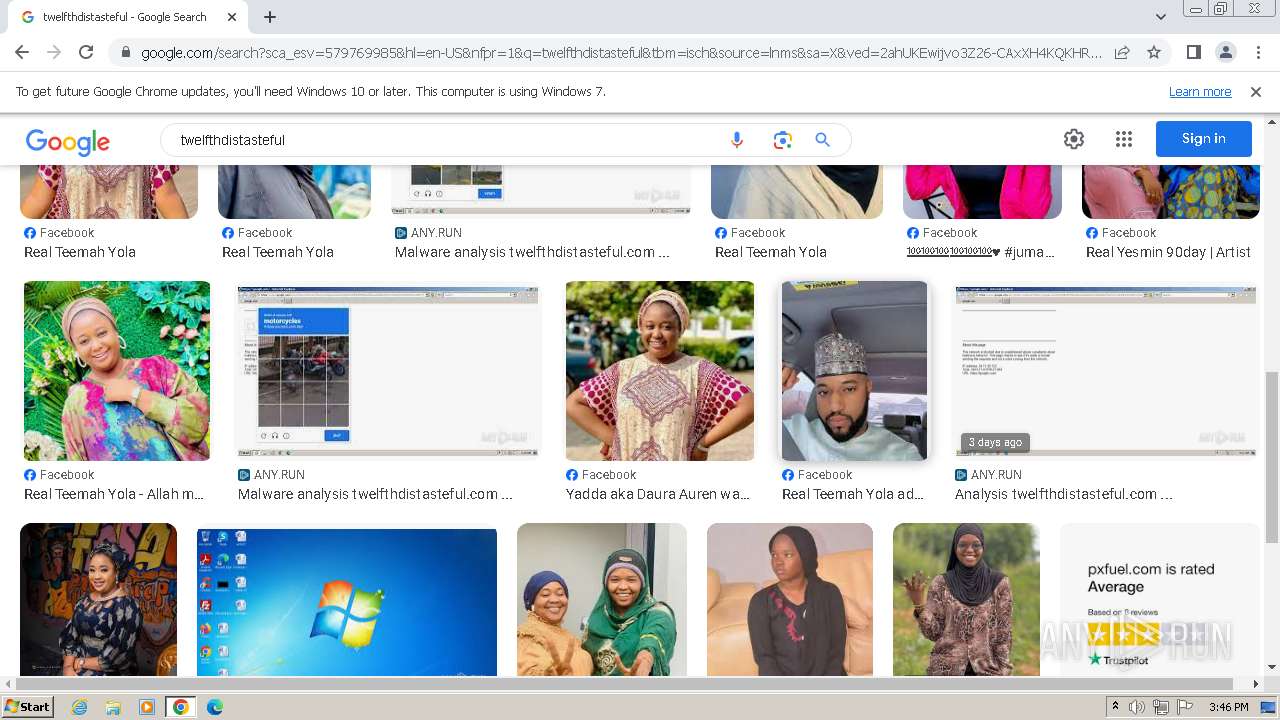The height and width of the screenshot is (720, 1280).
Task: Expand the tab search dropdown
Action: tap(1160, 17)
